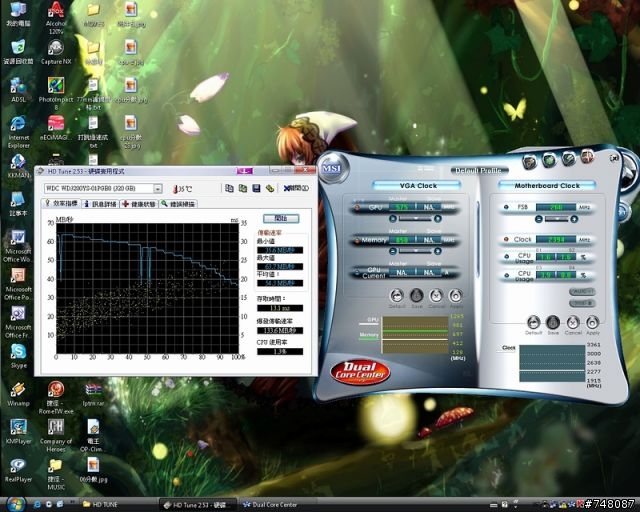Open the Alcohol 120% desktop shortcut
The height and width of the screenshot is (512, 640).
pyautogui.click(x=56, y=18)
